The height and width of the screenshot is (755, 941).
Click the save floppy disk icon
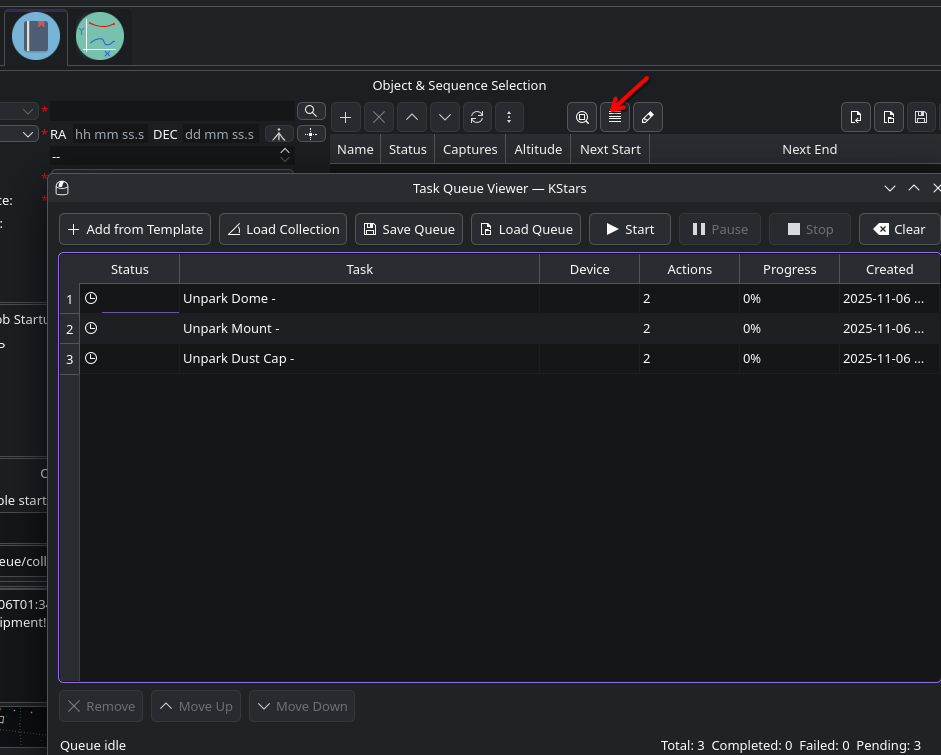coord(920,117)
